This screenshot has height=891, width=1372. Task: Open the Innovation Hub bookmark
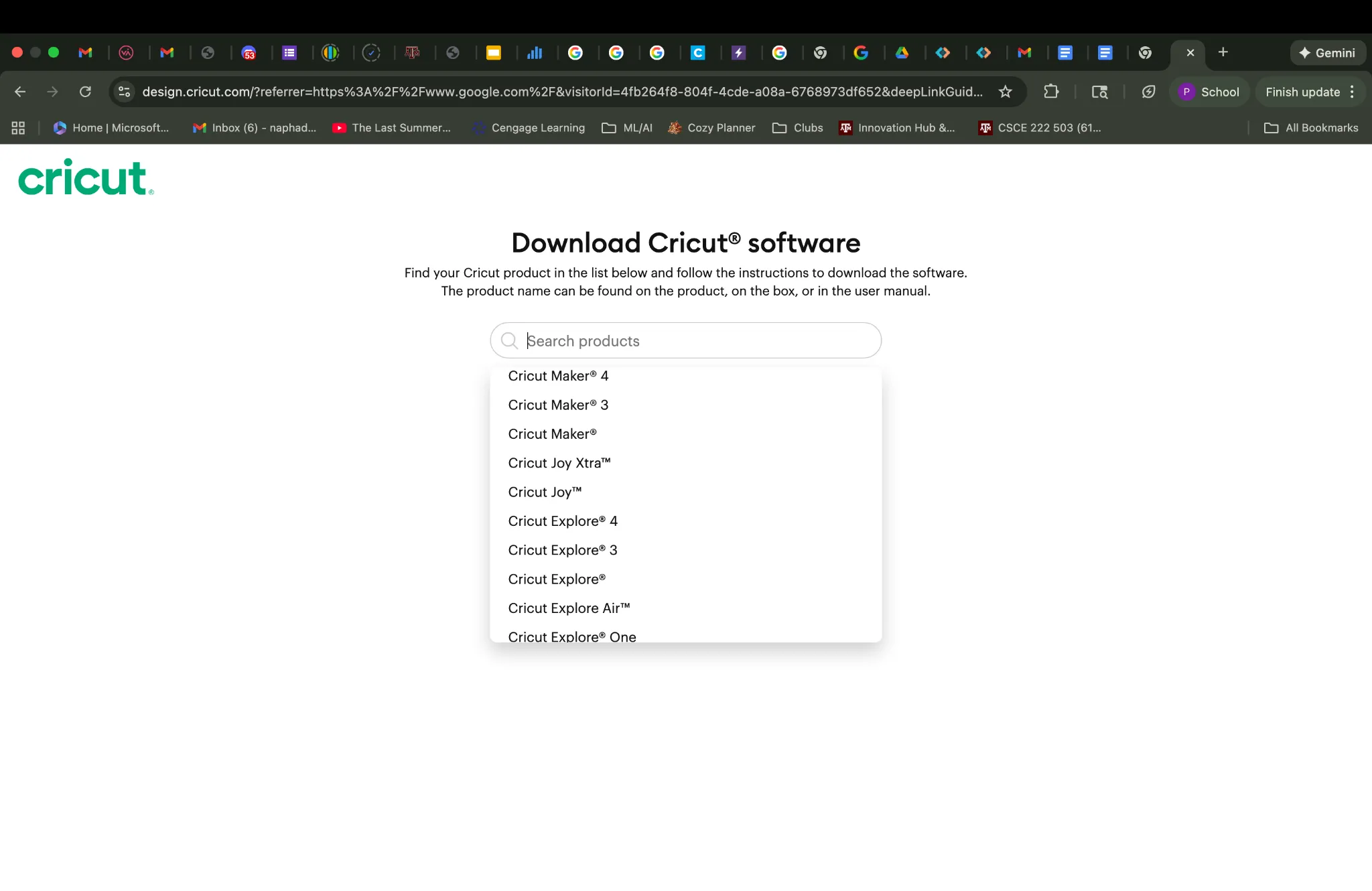(x=897, y=128)
